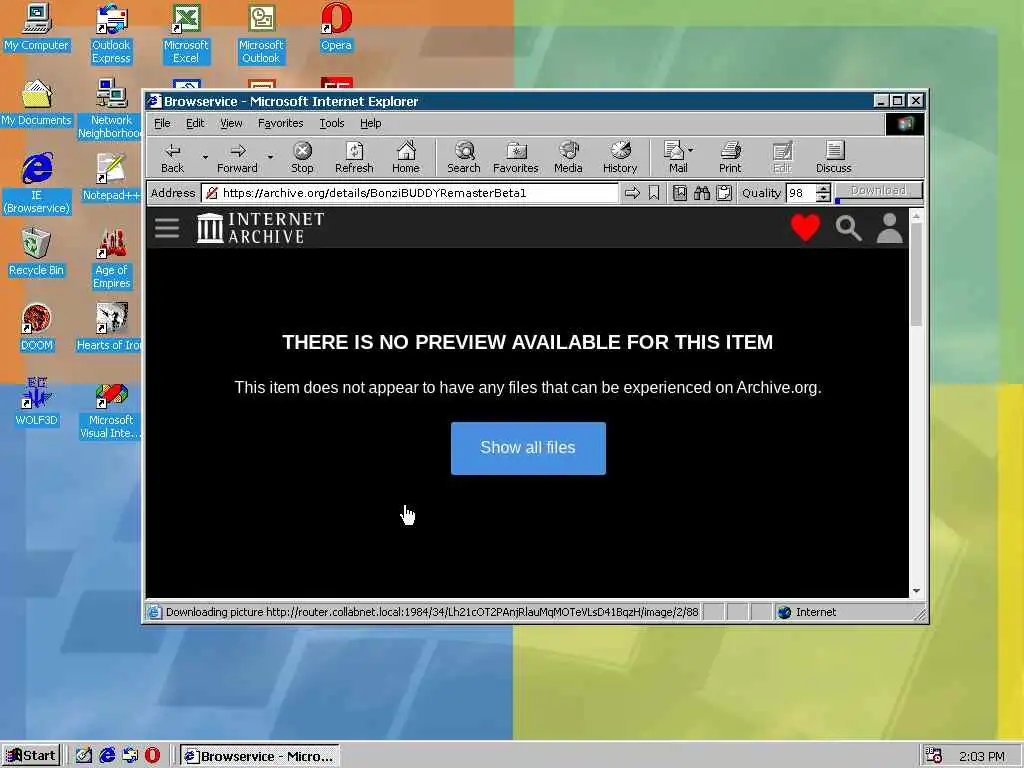Image resolution: width=1024 pixels, height=768 pixels.
Task: Open the View menu
Action: [x=231, y=123]
